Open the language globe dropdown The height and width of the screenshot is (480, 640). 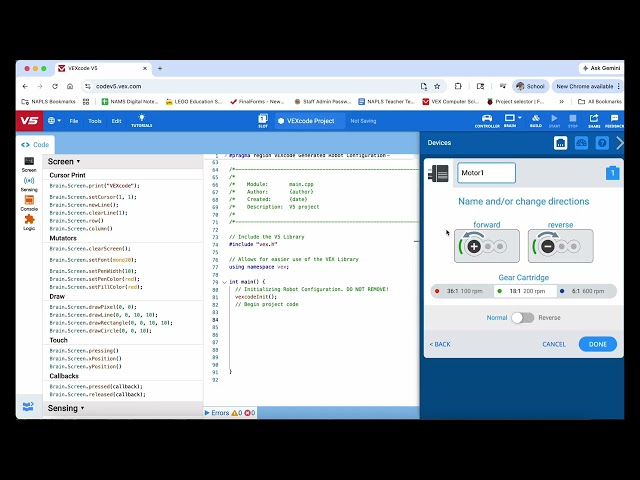coord(54,121)
